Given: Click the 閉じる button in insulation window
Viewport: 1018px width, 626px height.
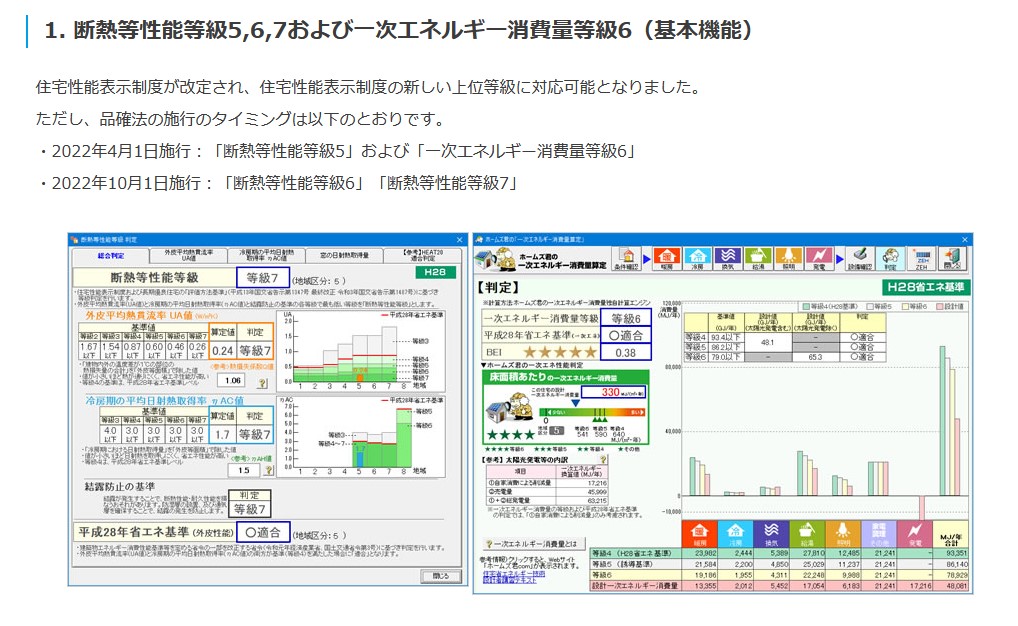Looking at the screenshot, I should pos(441,576).
